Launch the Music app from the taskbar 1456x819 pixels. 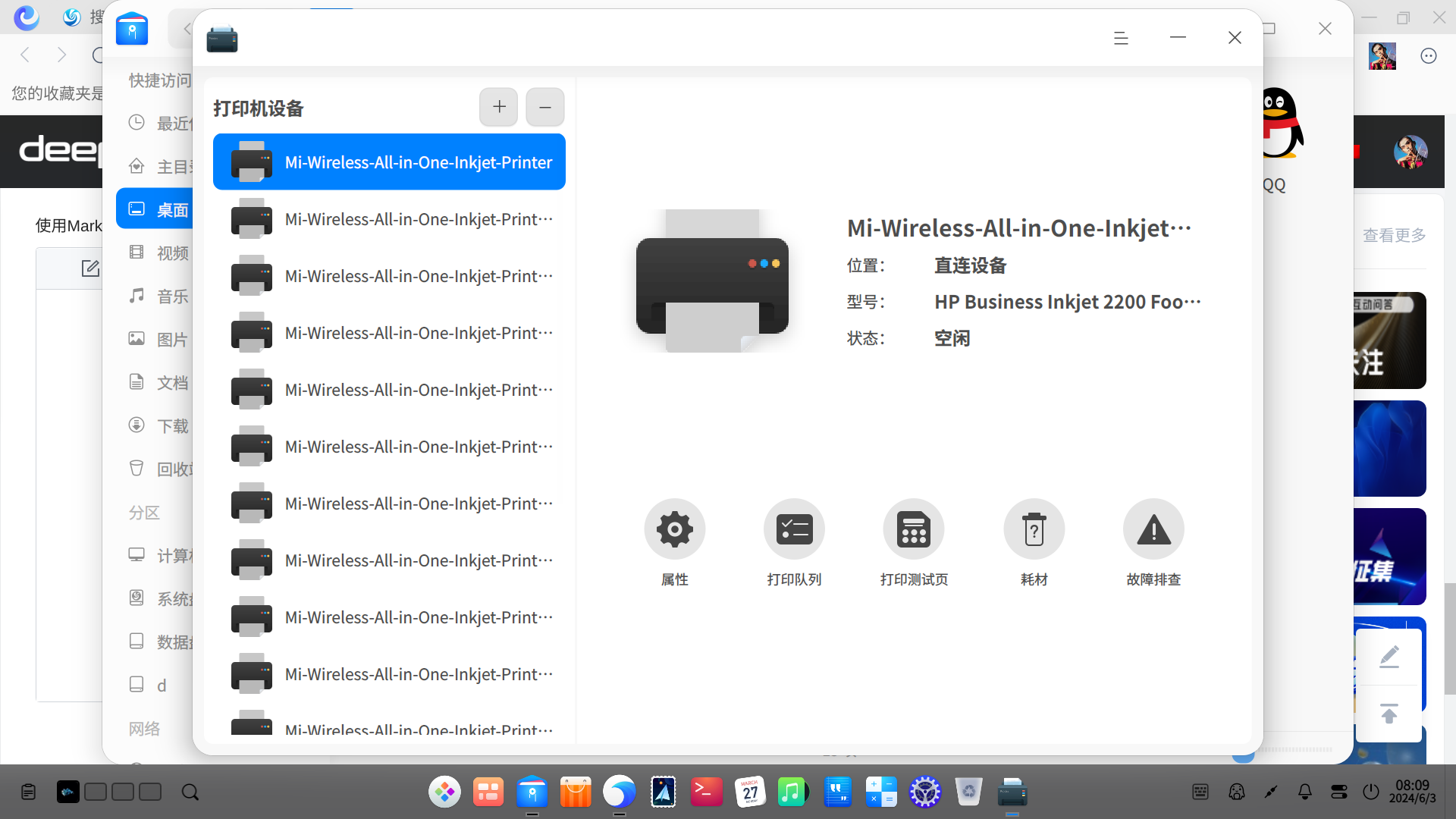pyautogui.click(x=793, y=791)
